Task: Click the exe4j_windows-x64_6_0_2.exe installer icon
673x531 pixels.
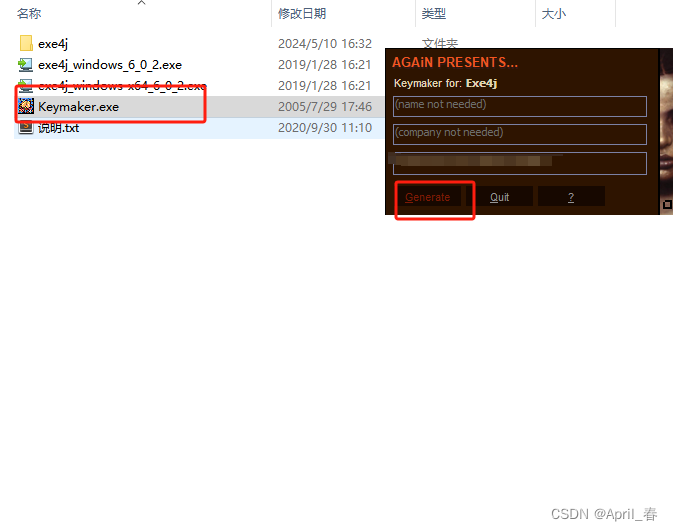Action: coord(26,86)
